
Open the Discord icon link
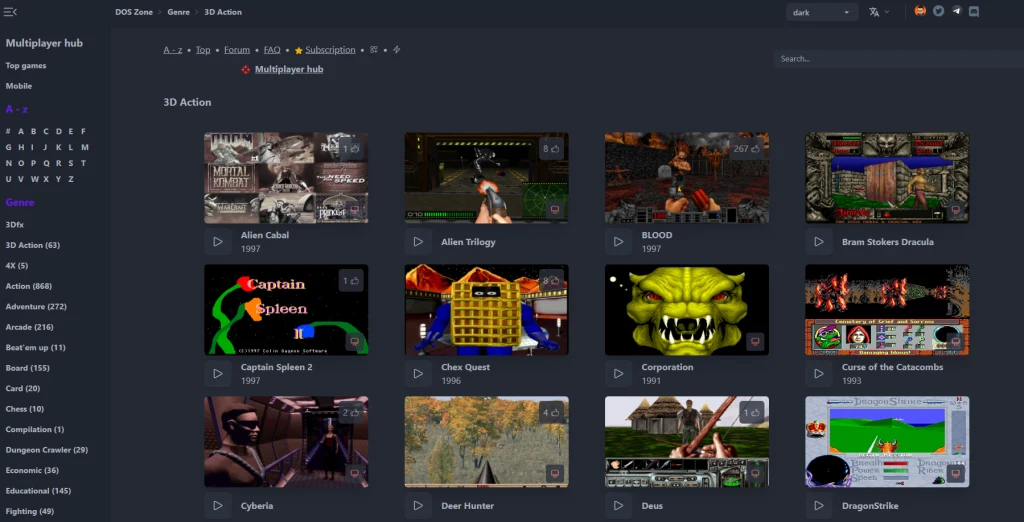pyautogui.click(x=974, y=11)
